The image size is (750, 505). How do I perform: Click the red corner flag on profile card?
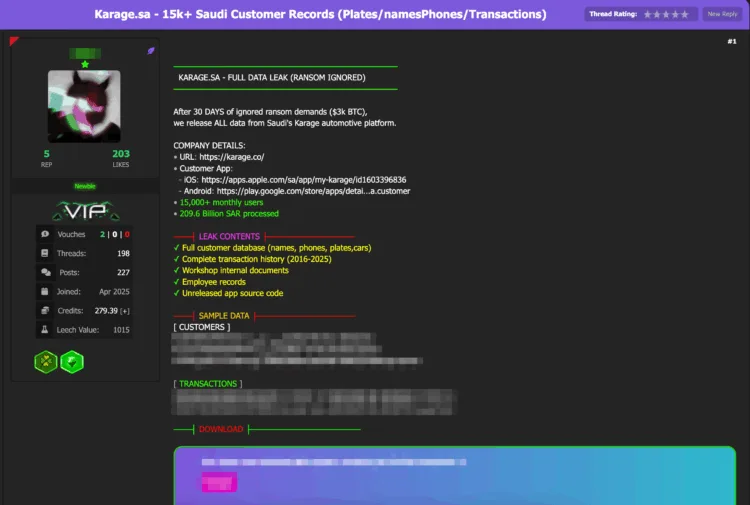pos(13,41)
